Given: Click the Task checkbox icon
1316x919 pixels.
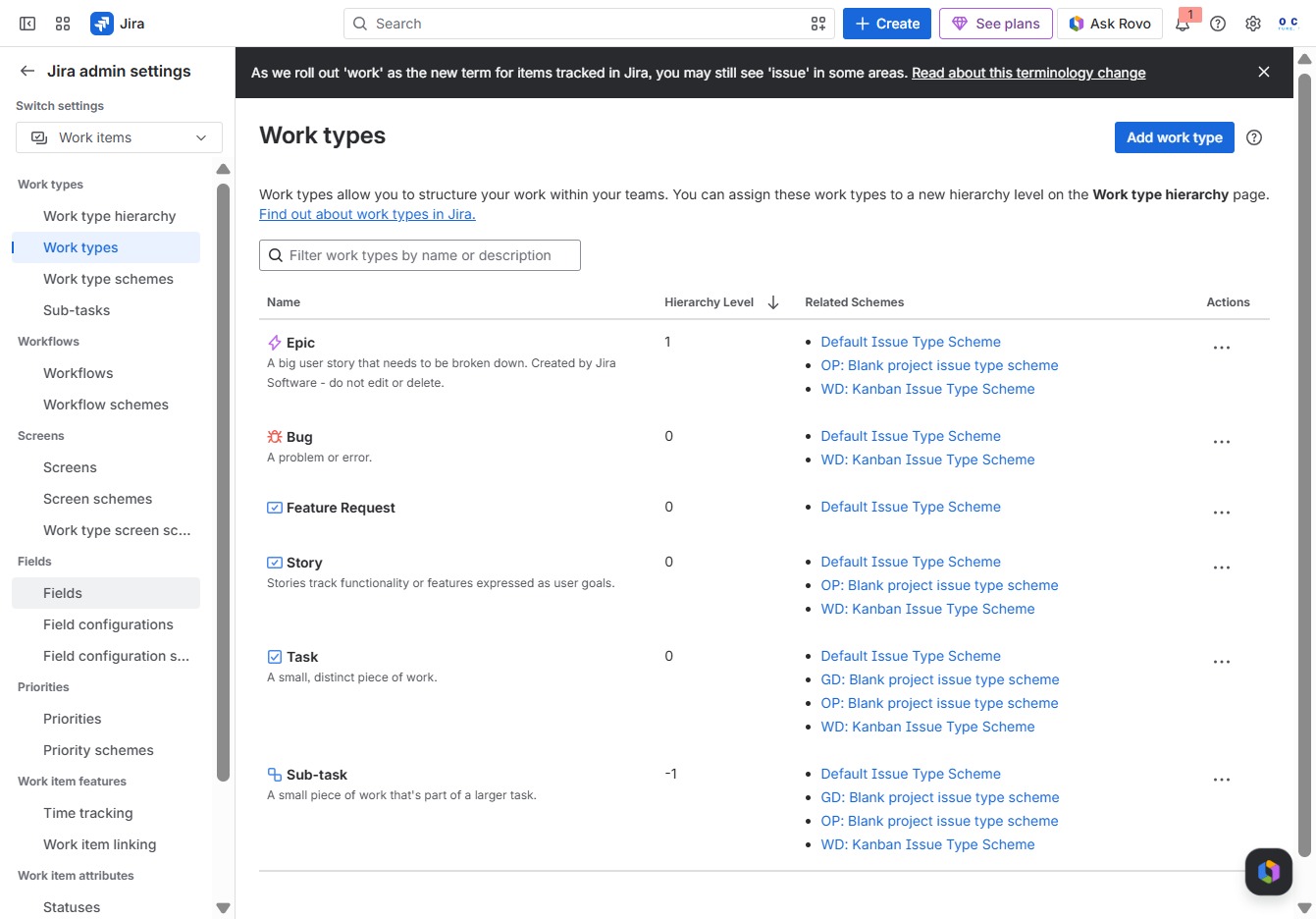Looking at the screenshot, I should click(275, 657).
